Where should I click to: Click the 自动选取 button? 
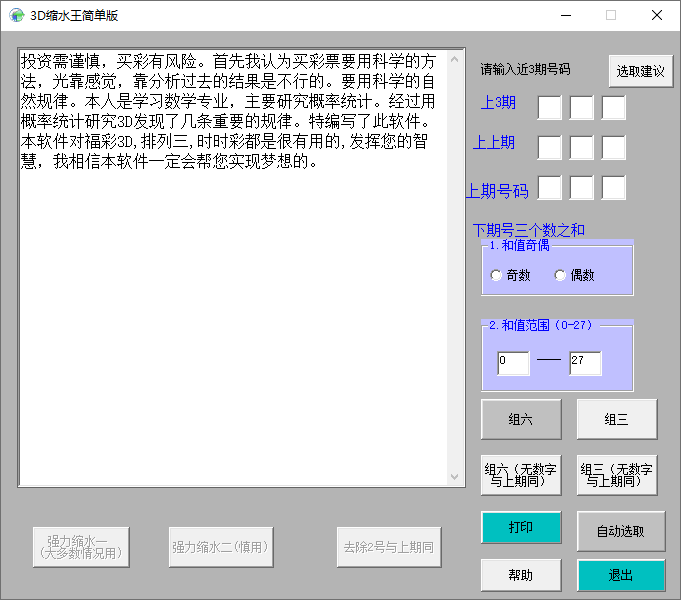coord(621,531)
